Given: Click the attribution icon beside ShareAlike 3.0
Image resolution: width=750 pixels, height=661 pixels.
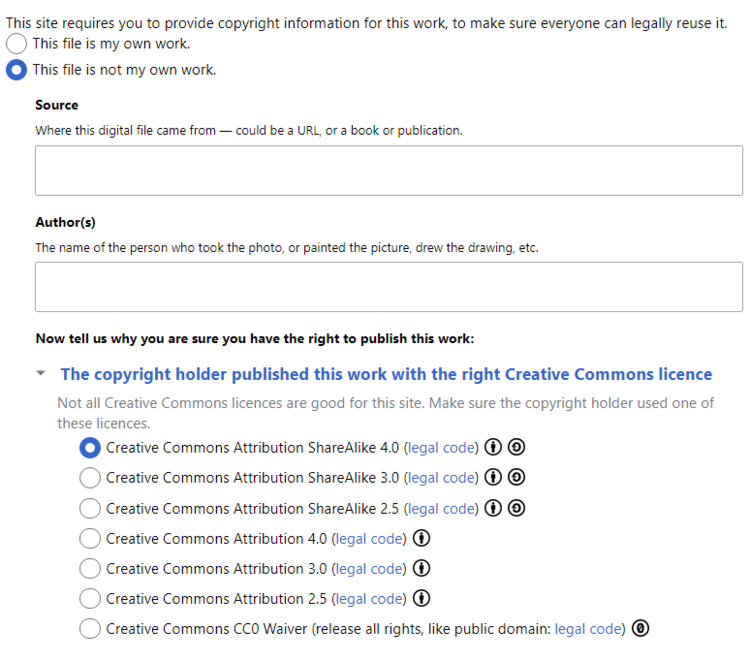Looking at the screenshot, I should 493,477.
